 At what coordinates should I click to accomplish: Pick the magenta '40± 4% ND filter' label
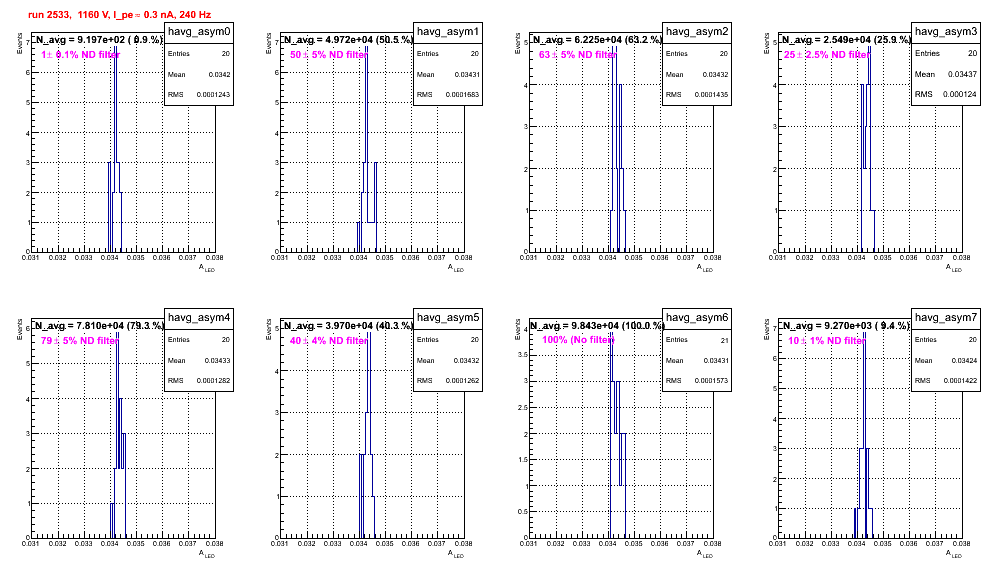point(328,341)
